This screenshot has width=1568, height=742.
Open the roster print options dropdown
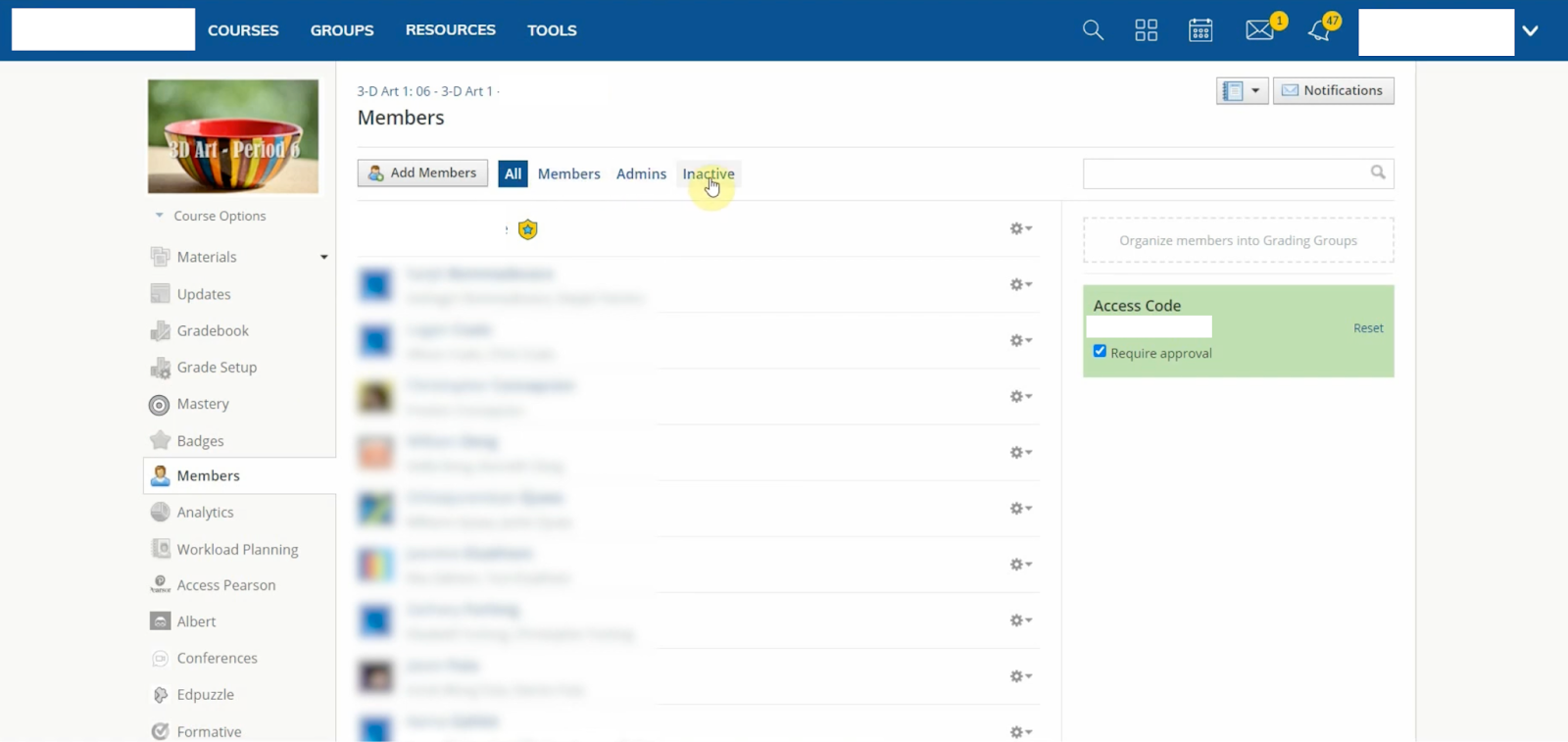tap(1243, 91)
